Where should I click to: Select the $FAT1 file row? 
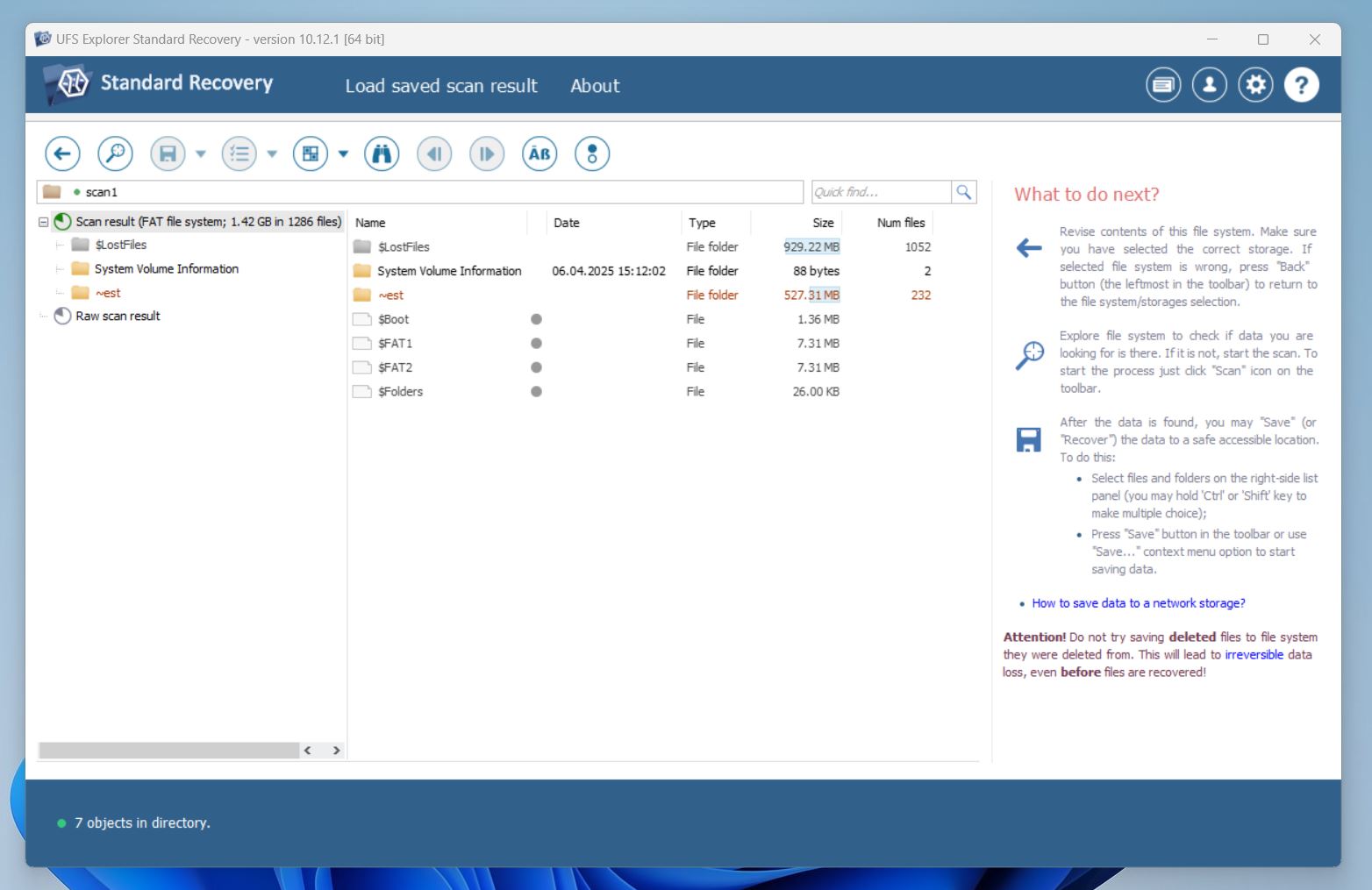coord(642,344)
